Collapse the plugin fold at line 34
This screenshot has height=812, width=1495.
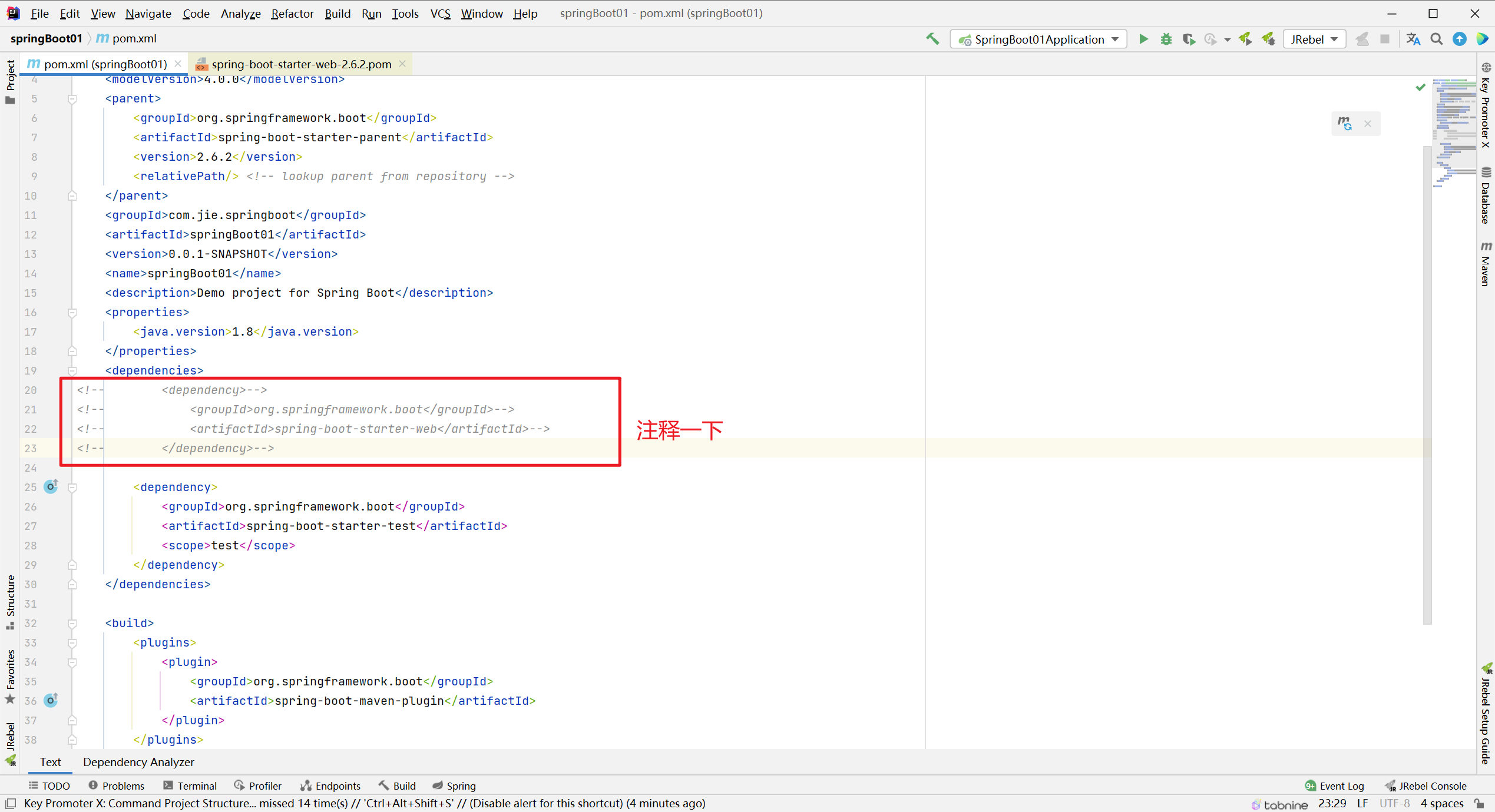coord(72,662)
